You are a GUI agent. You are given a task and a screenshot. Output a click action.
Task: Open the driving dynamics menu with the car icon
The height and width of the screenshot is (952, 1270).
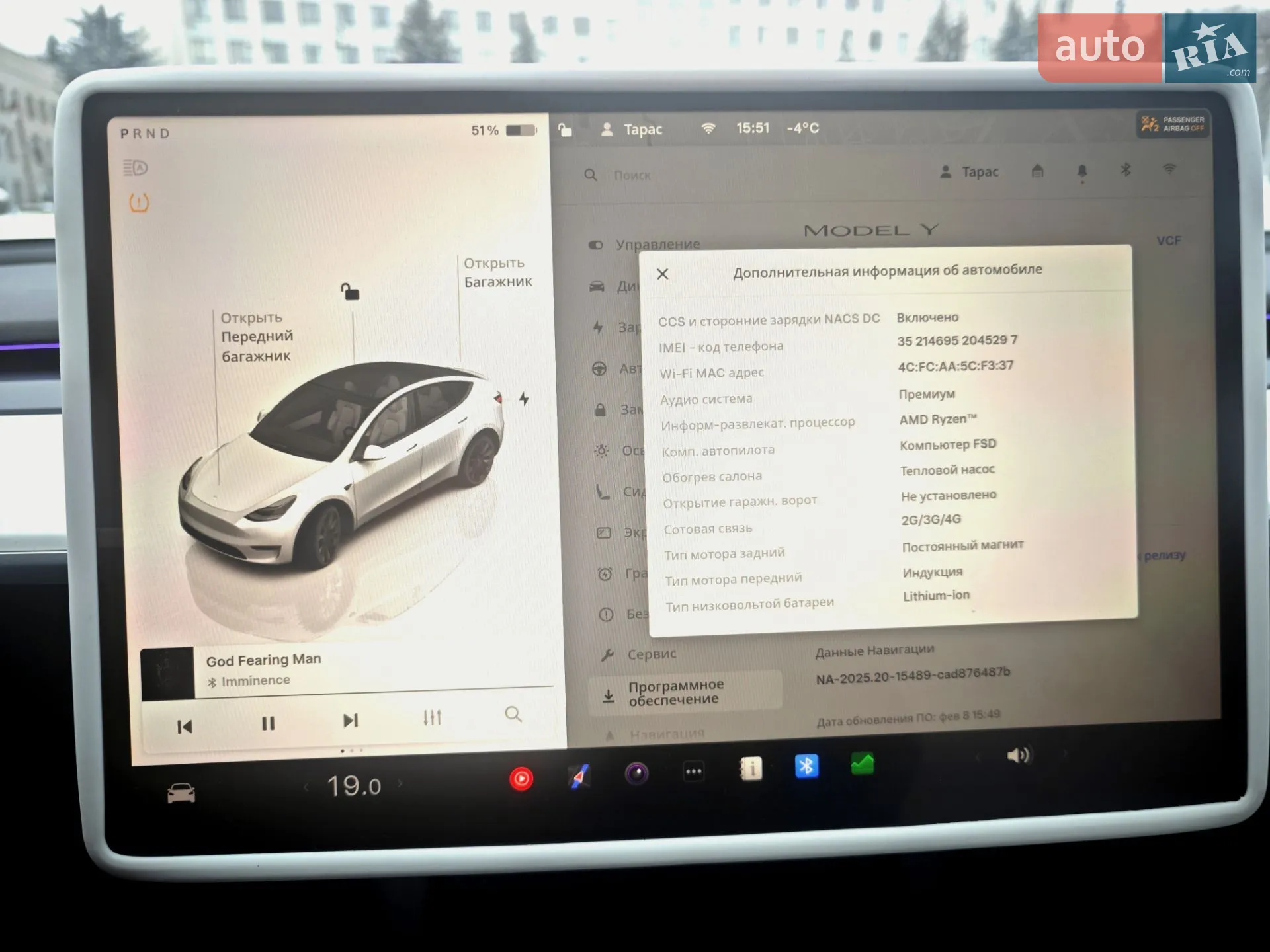click(x=597, y=286)
